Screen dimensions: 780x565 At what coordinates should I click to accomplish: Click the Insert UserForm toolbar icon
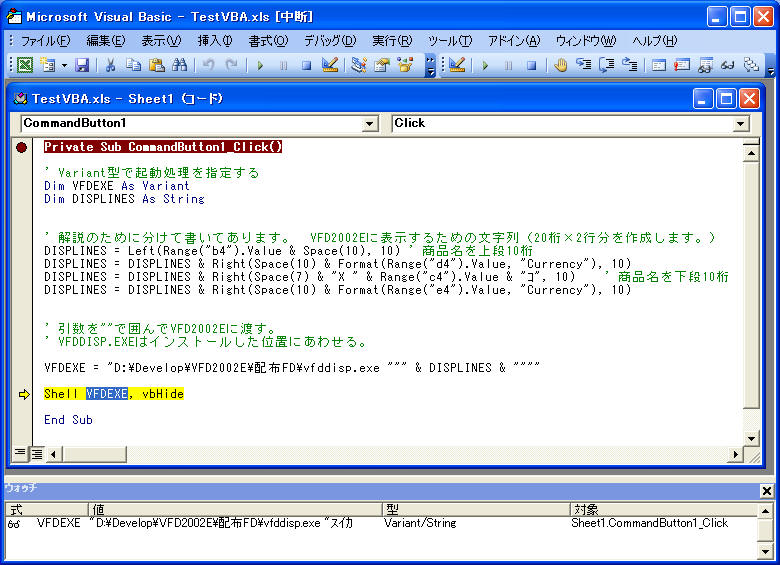[48, 65]
